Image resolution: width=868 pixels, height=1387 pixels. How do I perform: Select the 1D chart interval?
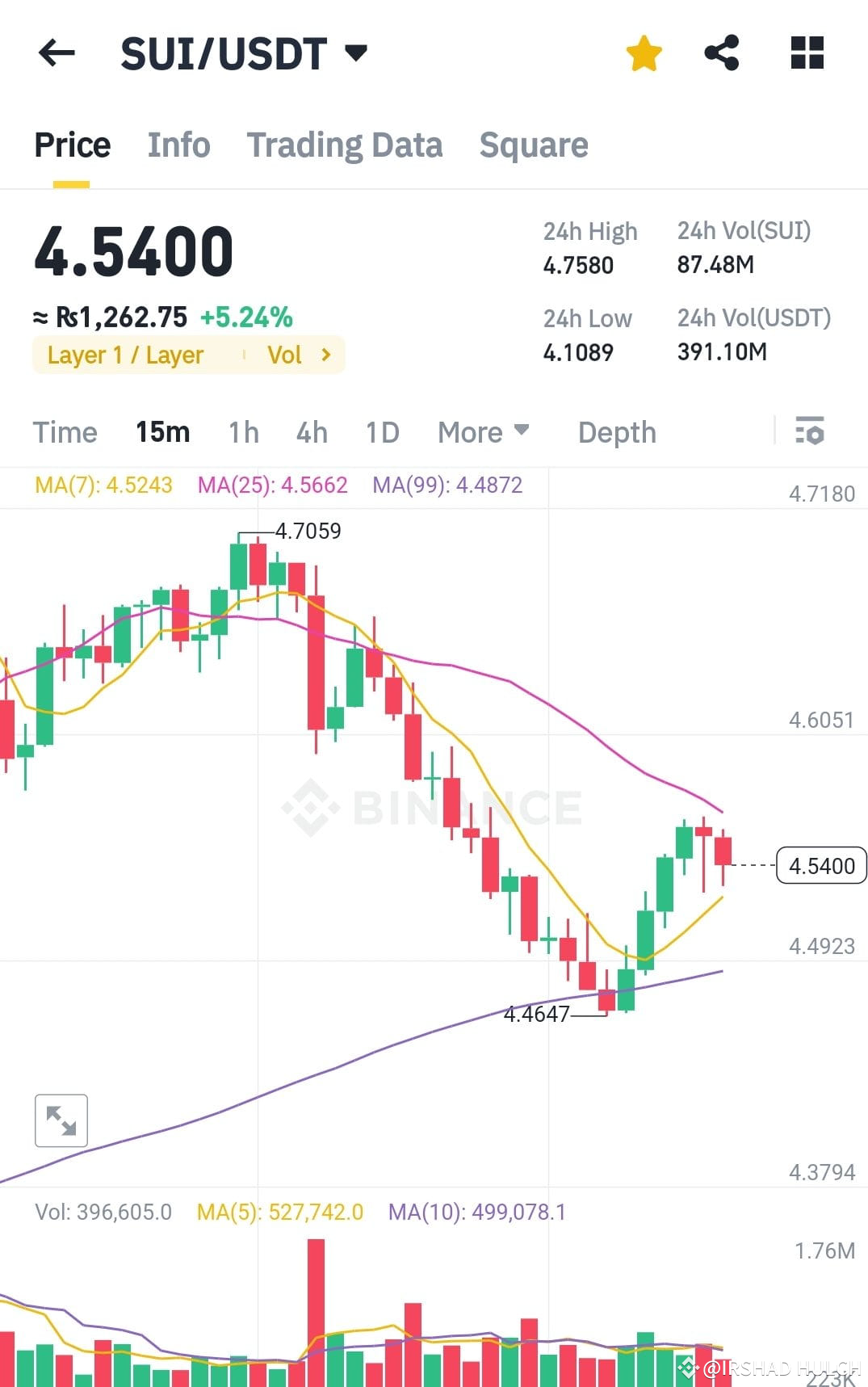click(x=382, y=432)
